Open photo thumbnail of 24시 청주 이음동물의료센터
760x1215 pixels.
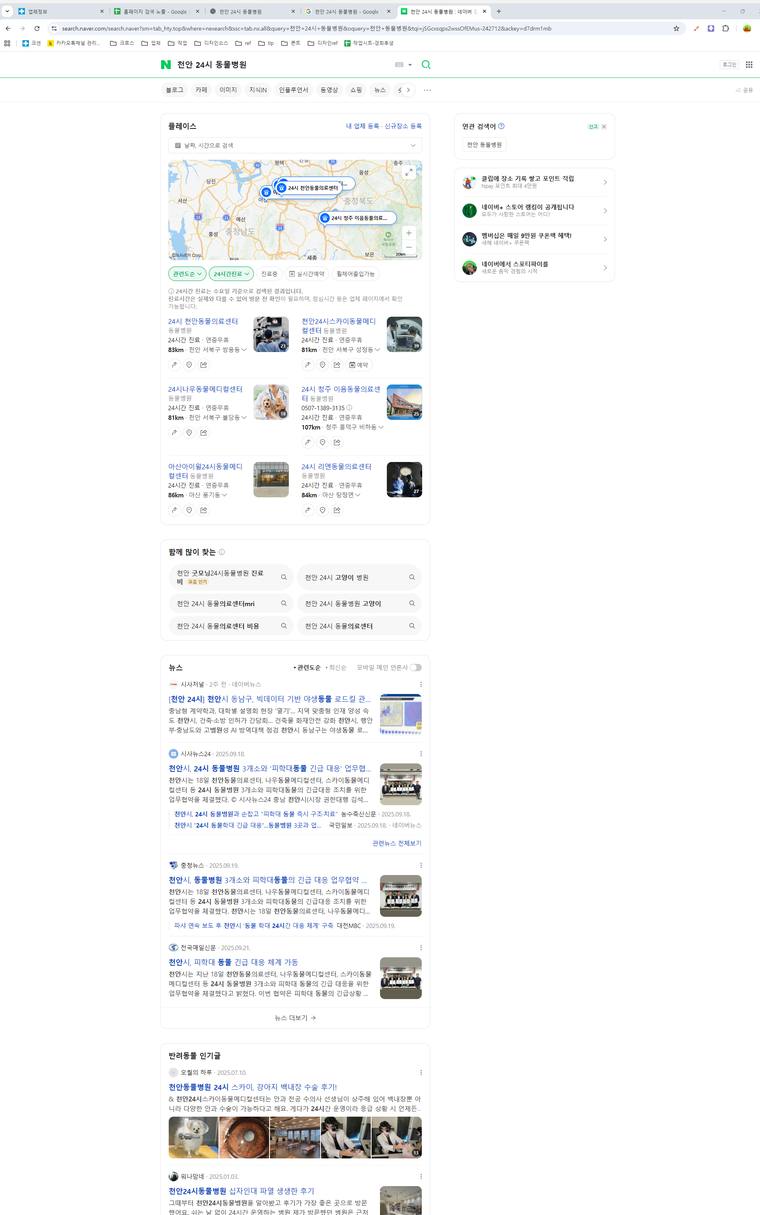click(404, 402)
